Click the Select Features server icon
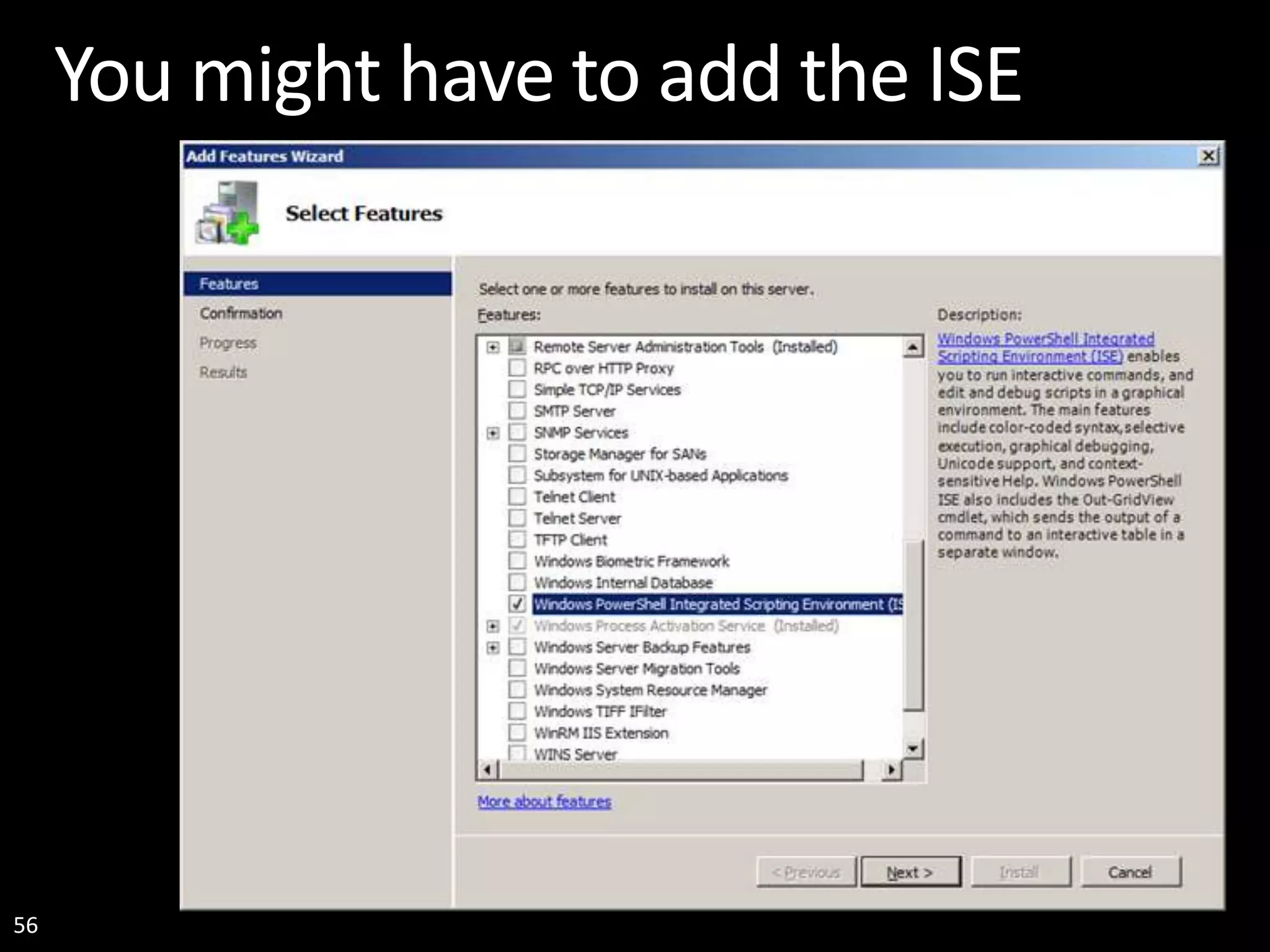 coord(227,213)
